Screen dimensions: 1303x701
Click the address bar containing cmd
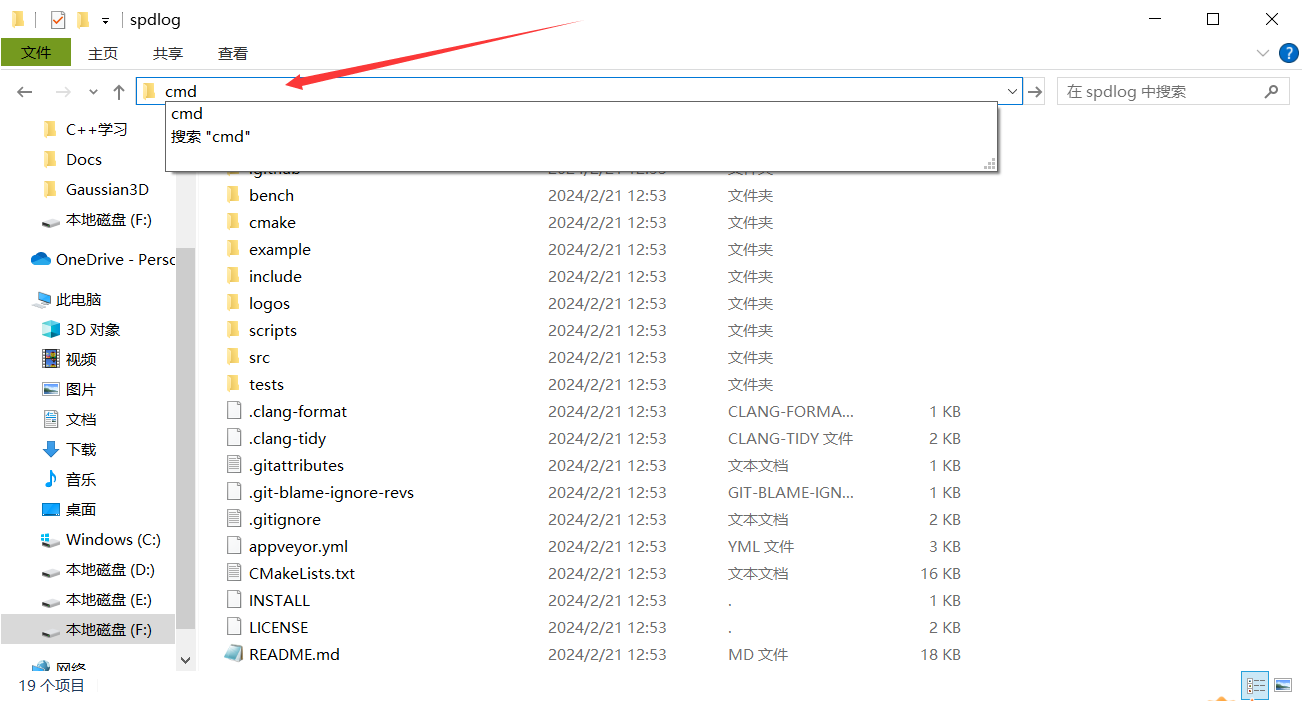[579, 91]
